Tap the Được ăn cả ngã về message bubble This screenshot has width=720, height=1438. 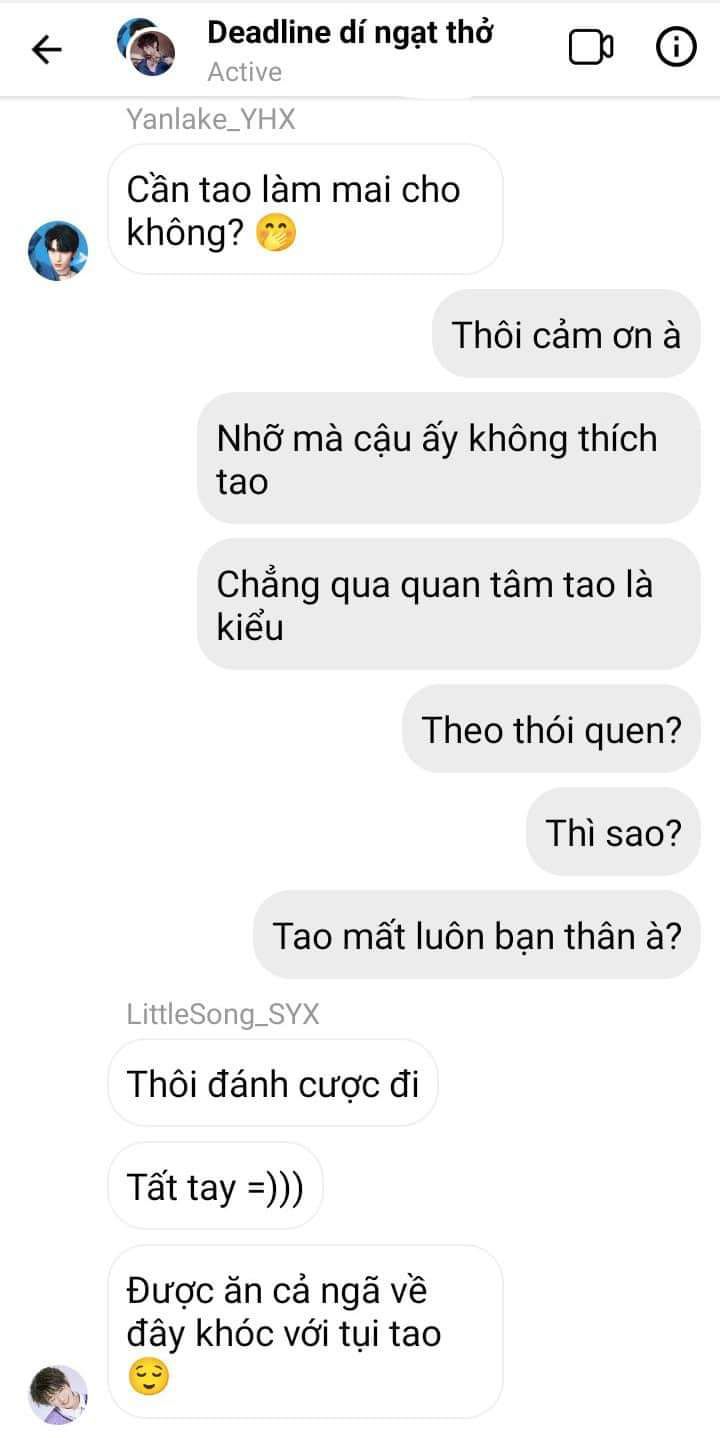305,1332
